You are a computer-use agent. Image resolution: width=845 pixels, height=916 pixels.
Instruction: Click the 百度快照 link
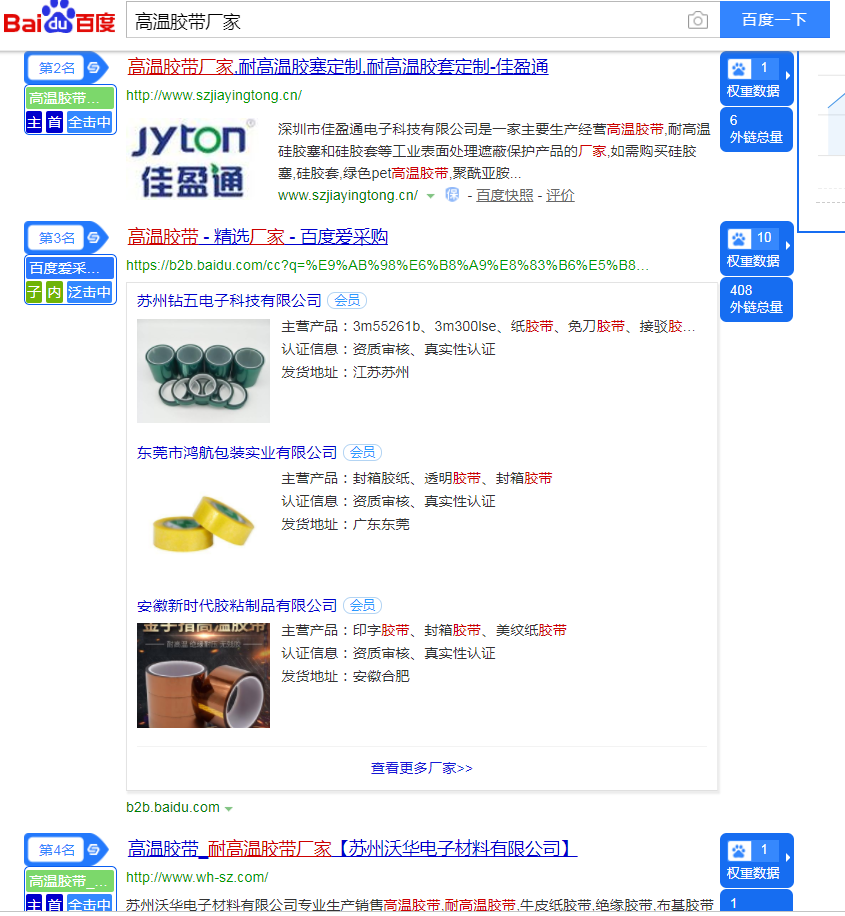click(x=505, y=195)
